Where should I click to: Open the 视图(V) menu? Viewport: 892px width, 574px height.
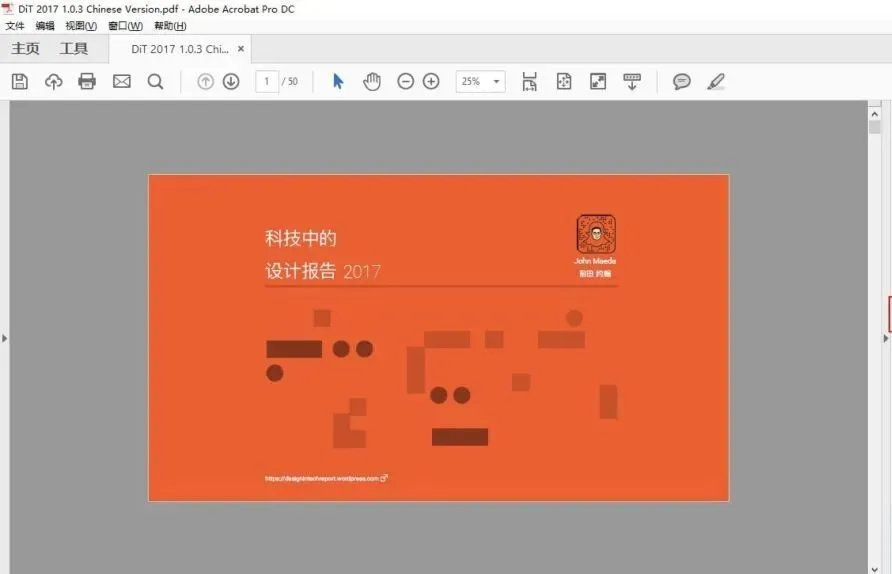[x=81, y=26]
